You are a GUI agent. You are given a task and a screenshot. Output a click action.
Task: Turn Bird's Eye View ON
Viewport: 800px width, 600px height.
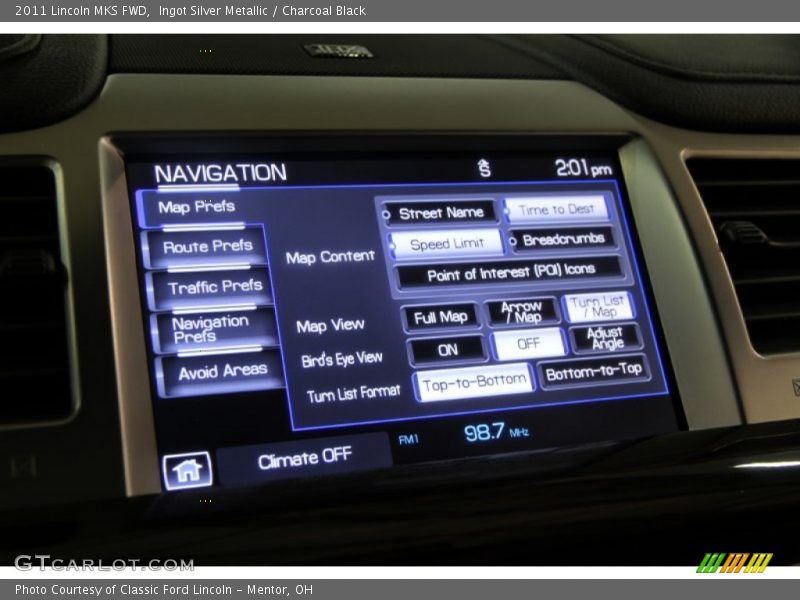[447, 350]
